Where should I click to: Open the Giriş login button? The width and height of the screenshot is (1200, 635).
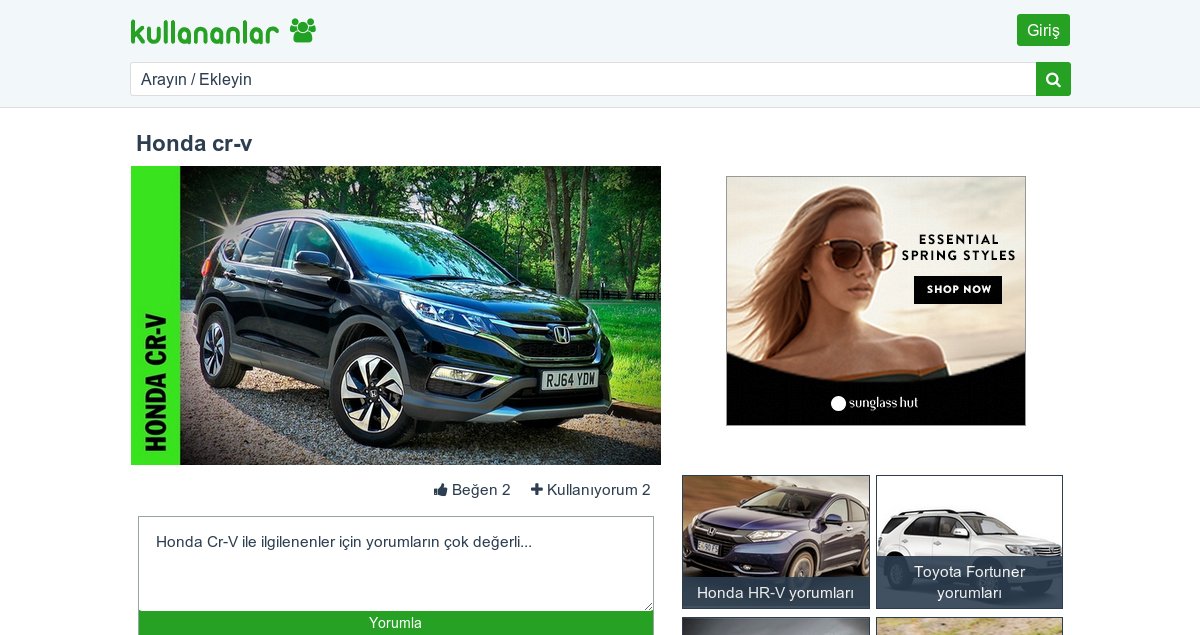[1043, 30]
